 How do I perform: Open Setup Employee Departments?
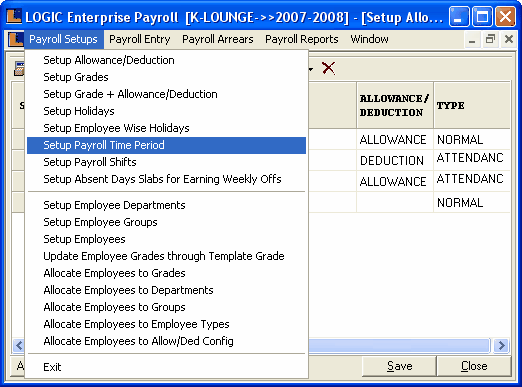[x=166, y=205]
